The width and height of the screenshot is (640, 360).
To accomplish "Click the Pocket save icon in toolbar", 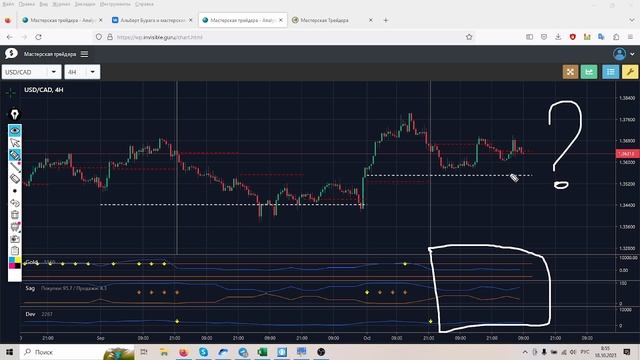I will [x=544, y=37].
